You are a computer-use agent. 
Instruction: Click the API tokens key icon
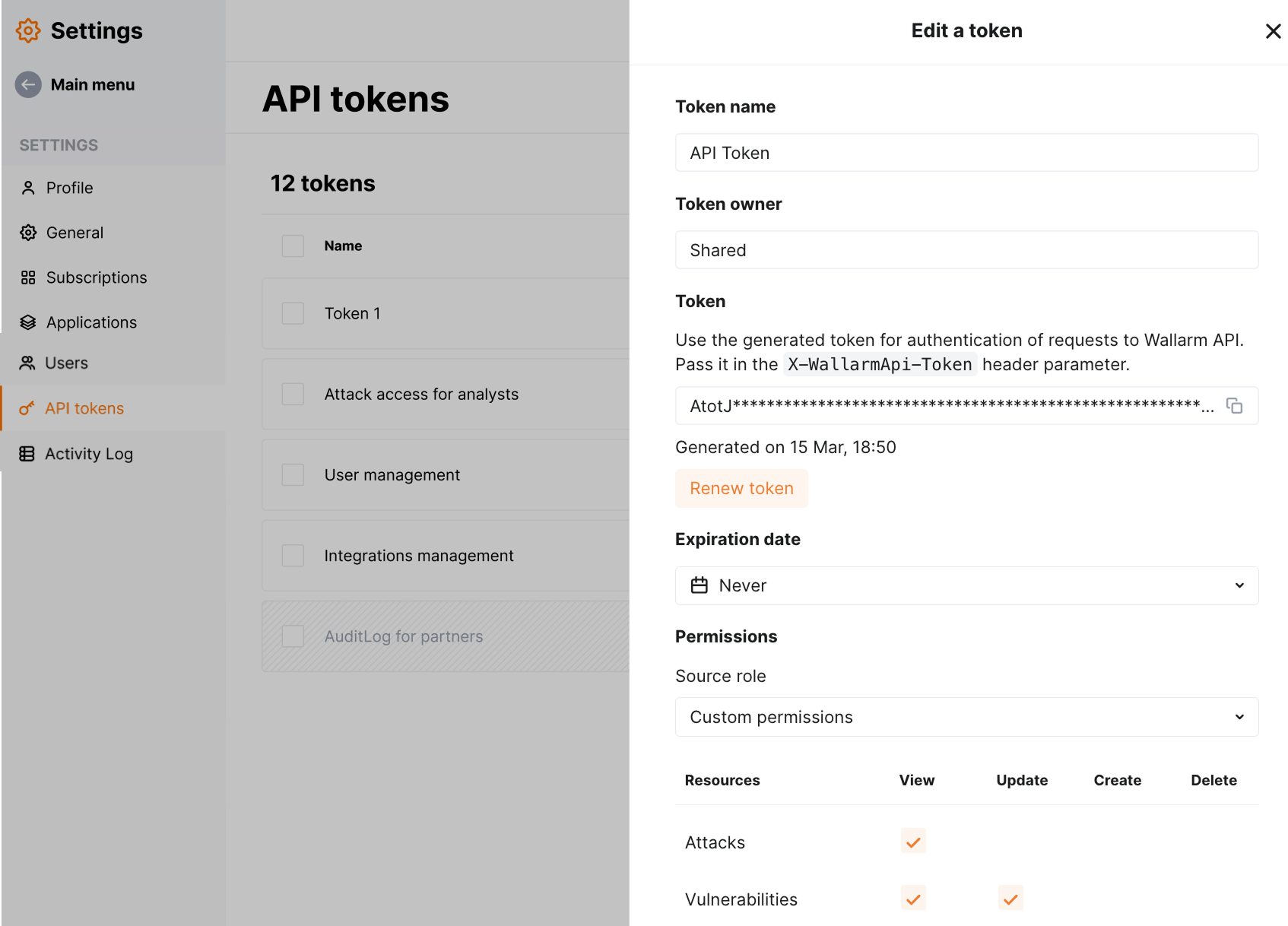(27, 408)
